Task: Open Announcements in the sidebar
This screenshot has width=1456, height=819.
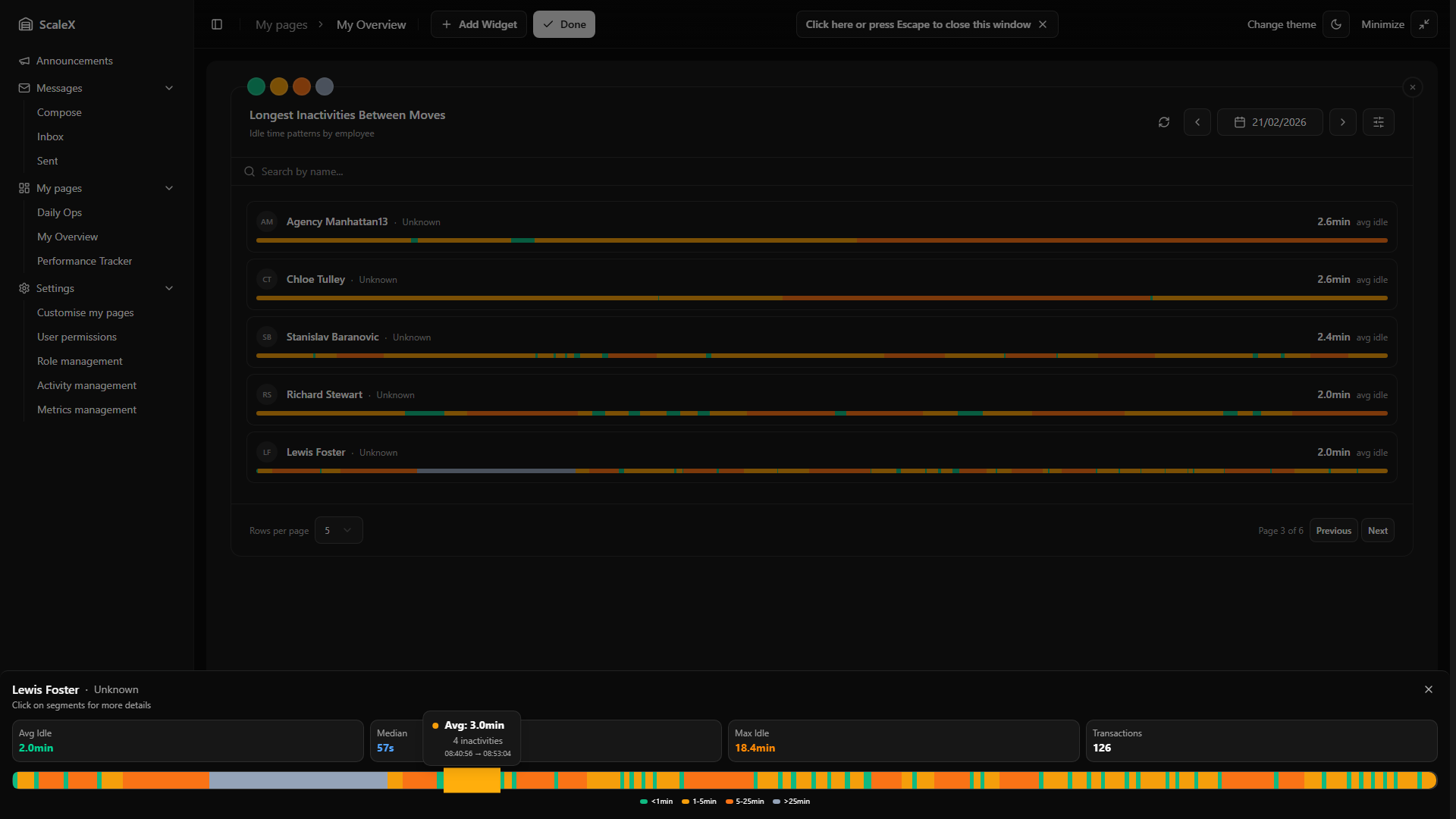Action: pos(74,61)
